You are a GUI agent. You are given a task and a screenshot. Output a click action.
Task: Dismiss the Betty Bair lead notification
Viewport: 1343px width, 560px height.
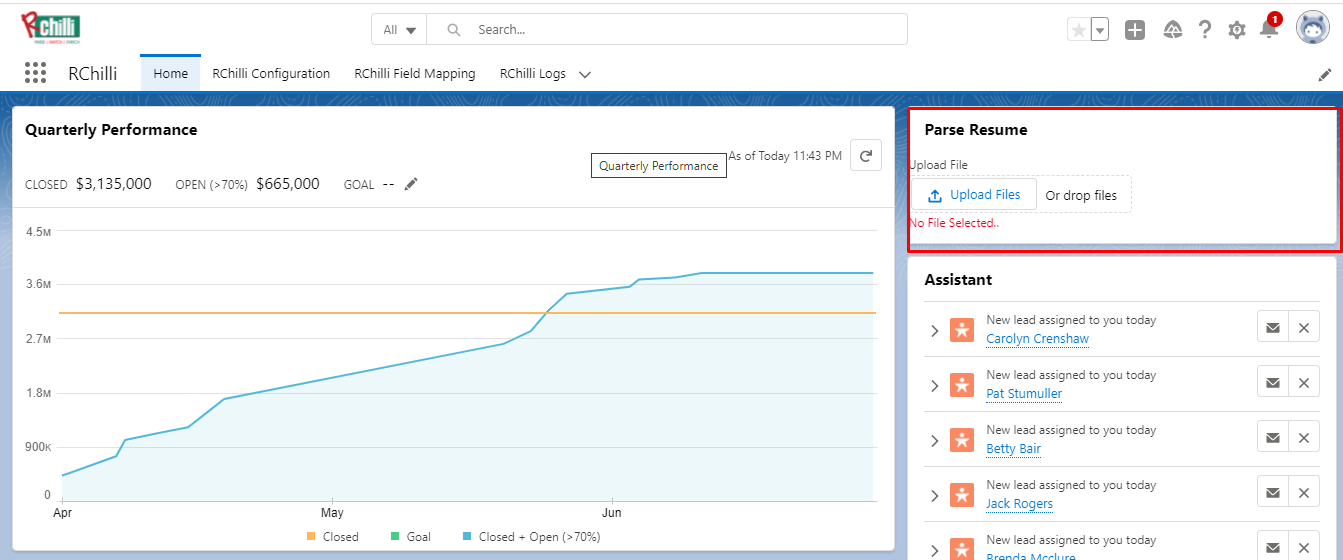(x=1303, y=437)
